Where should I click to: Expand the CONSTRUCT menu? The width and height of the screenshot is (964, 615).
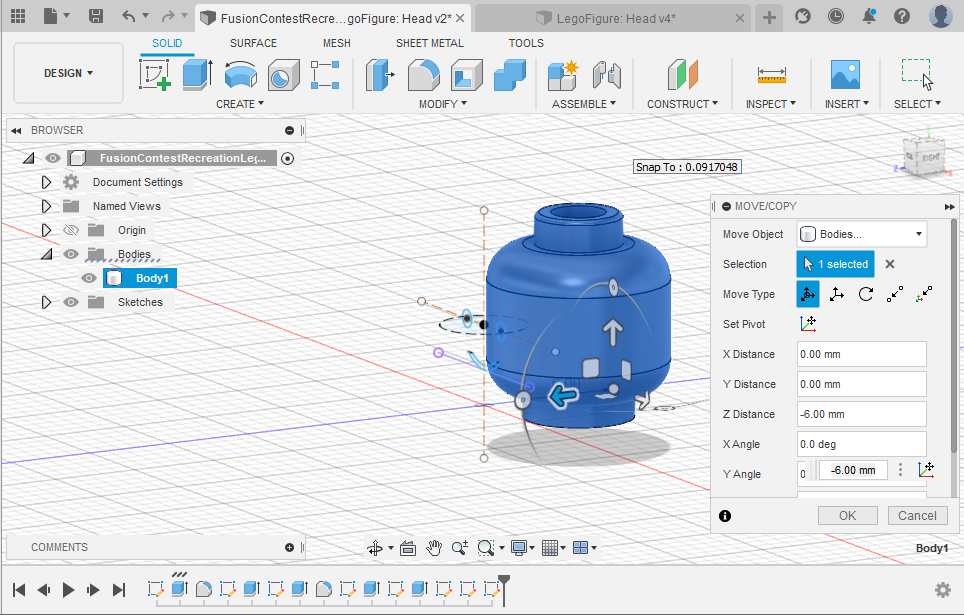coord(682,104)
